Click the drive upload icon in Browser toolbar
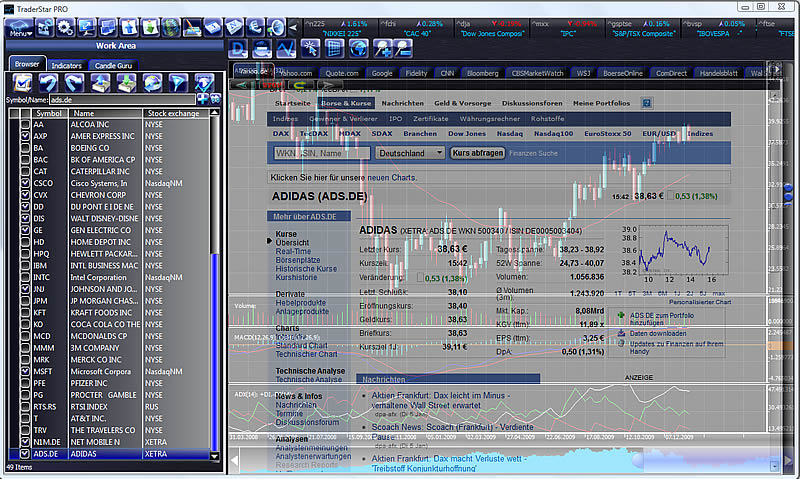Screen dimensions: 800x479 (x=101, y=83)
